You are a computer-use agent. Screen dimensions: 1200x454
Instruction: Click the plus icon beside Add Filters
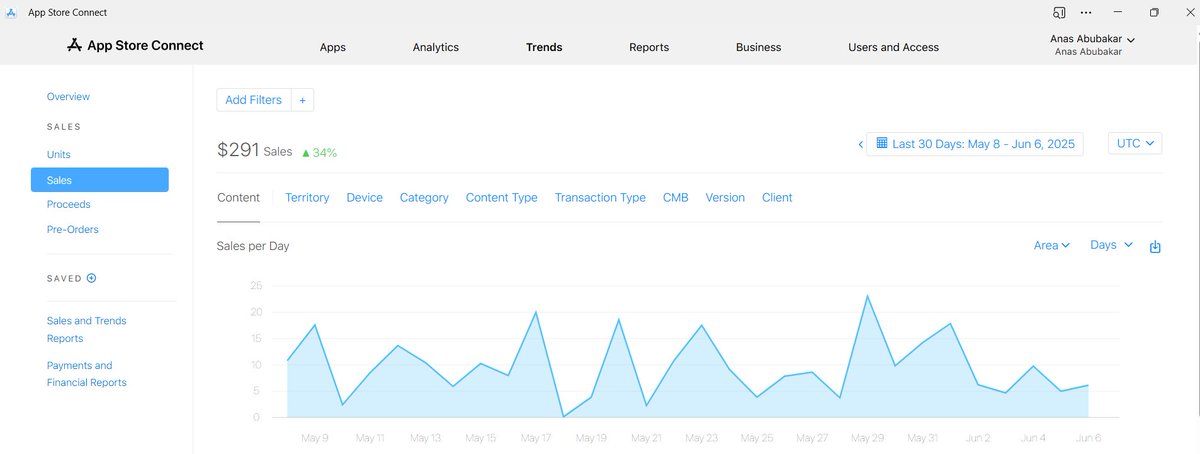(x=302, y=100)
